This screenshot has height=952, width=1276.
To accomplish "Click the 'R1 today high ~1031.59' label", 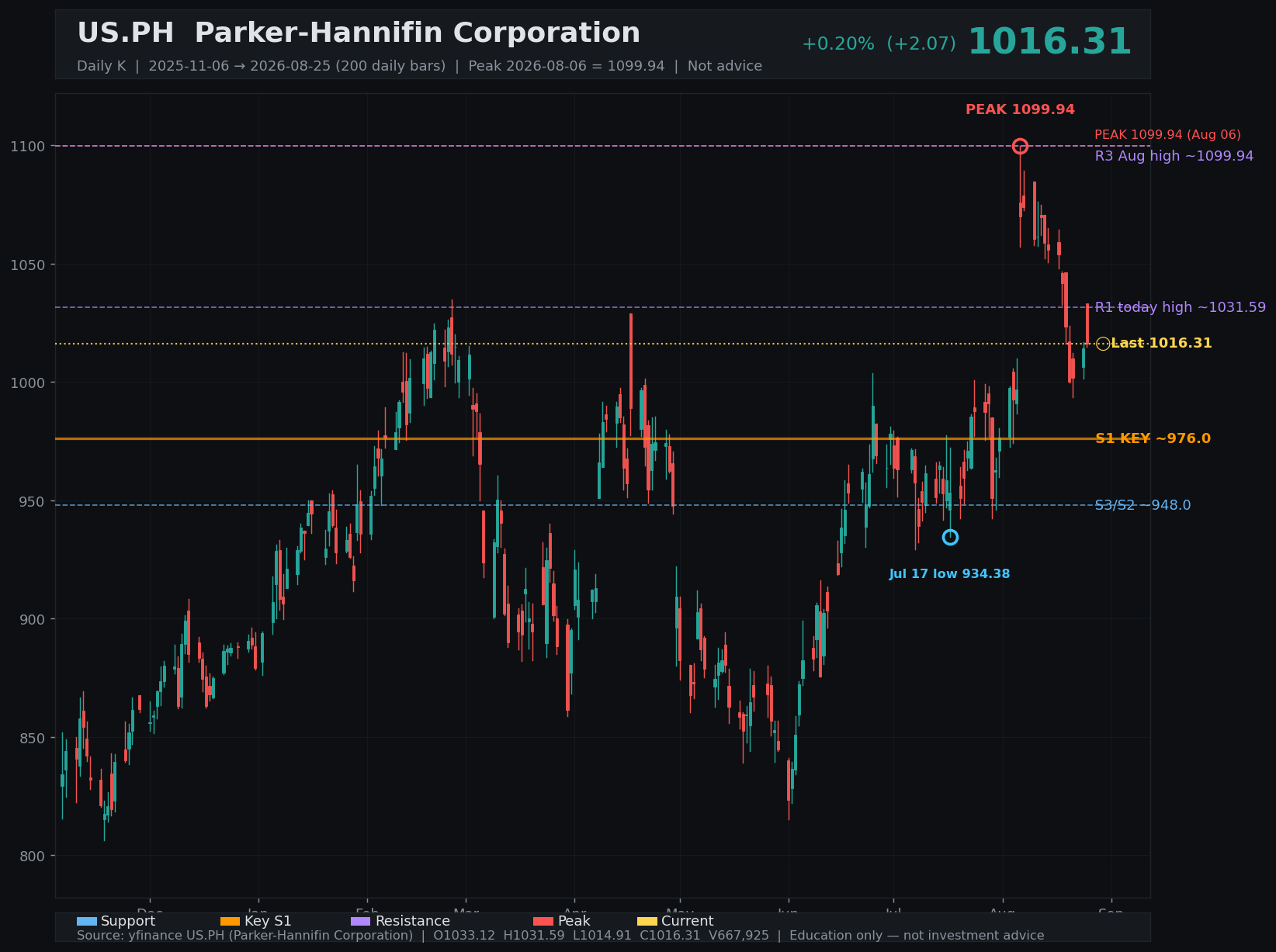I will pos(1180,307).
